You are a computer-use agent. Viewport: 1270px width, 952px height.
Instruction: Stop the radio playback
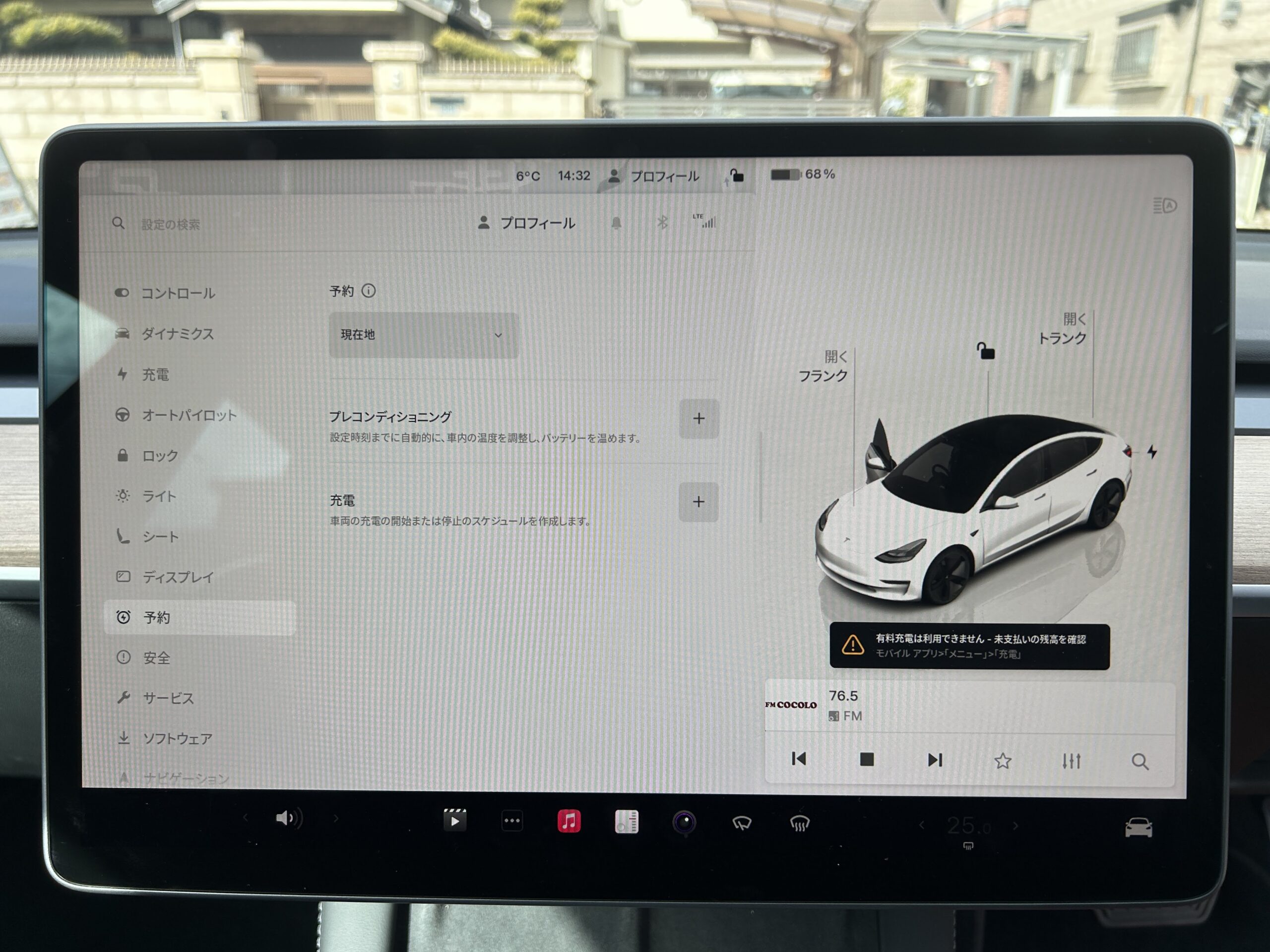(x=867, y=760)
